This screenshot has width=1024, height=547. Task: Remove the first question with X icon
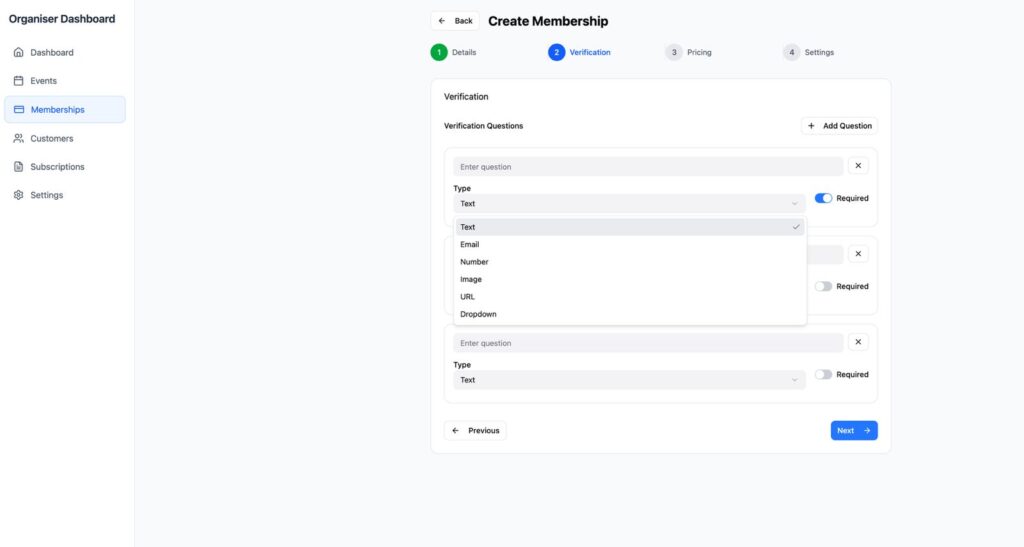pos(858,166)
